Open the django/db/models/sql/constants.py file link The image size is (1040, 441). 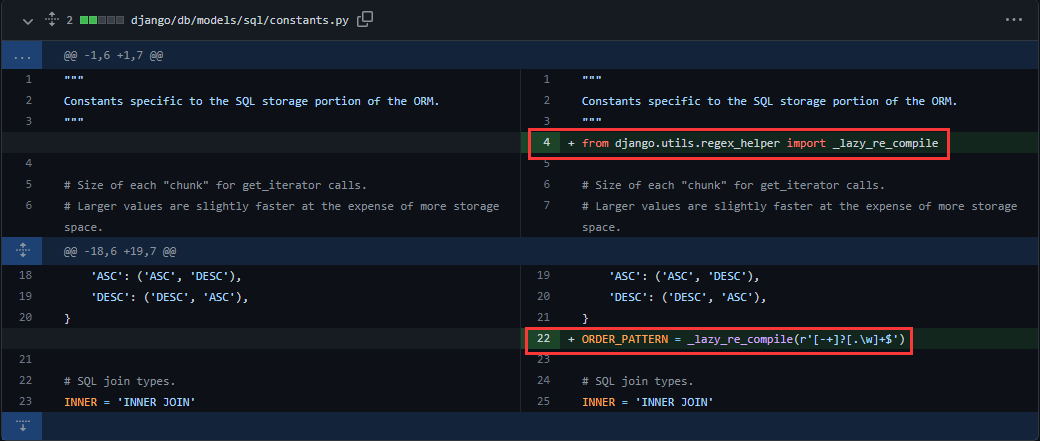point(241,19)
